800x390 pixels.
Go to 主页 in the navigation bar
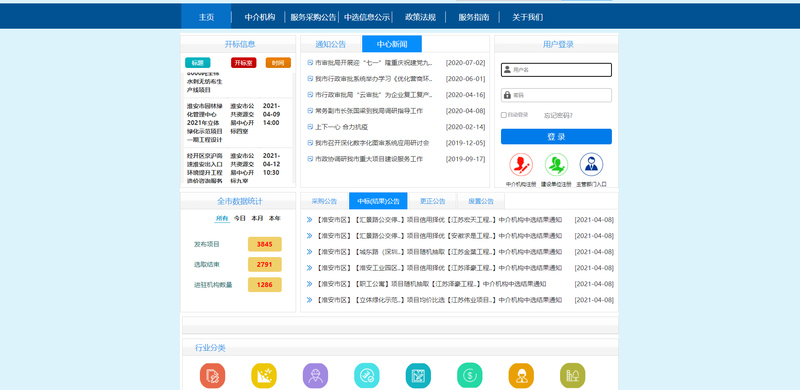[206, 17]
